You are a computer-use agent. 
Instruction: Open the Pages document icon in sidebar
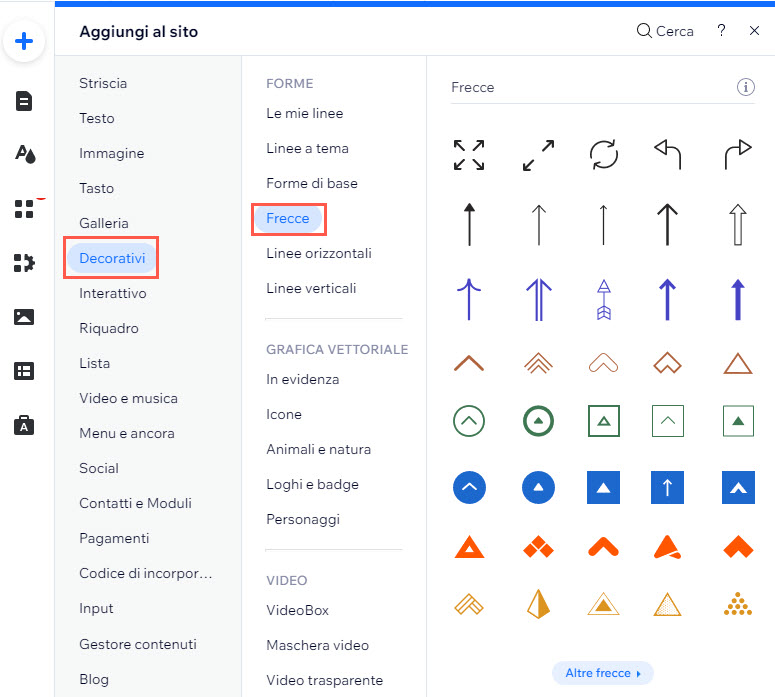(x=24, y=101)
